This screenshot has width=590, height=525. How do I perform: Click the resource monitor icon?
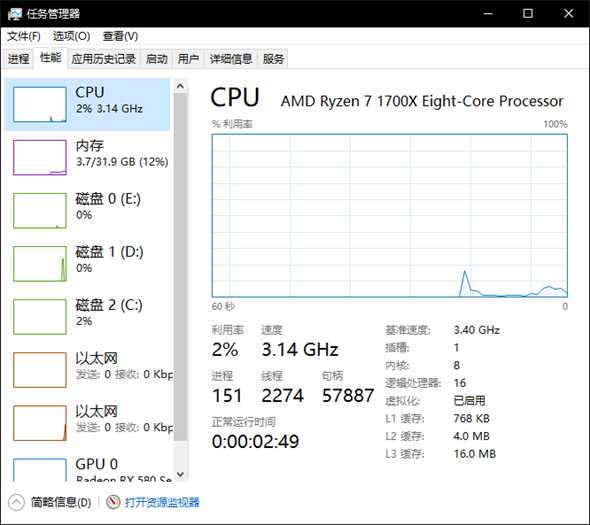point(113,502)
